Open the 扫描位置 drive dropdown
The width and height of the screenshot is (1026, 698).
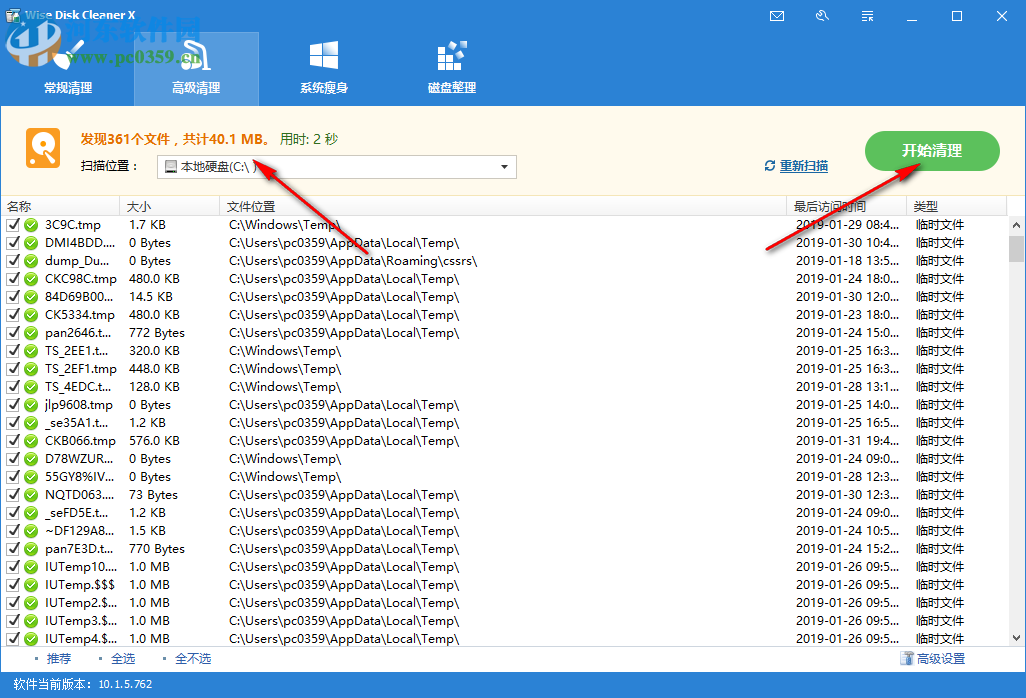[x=336, y=167]
